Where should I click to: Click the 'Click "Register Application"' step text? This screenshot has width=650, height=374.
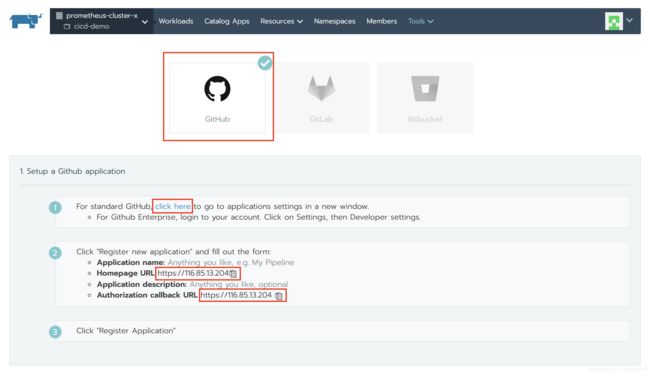[x=126, y=331]
